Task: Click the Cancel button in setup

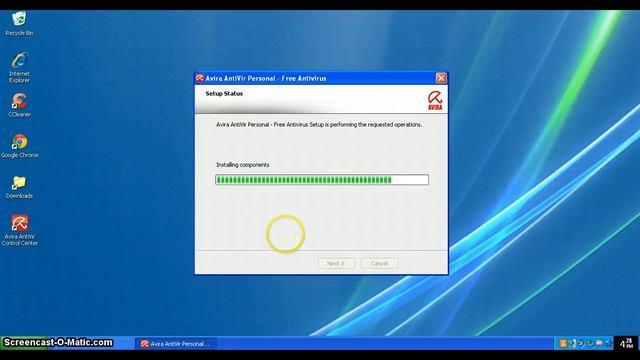Action: coord(379,263)
